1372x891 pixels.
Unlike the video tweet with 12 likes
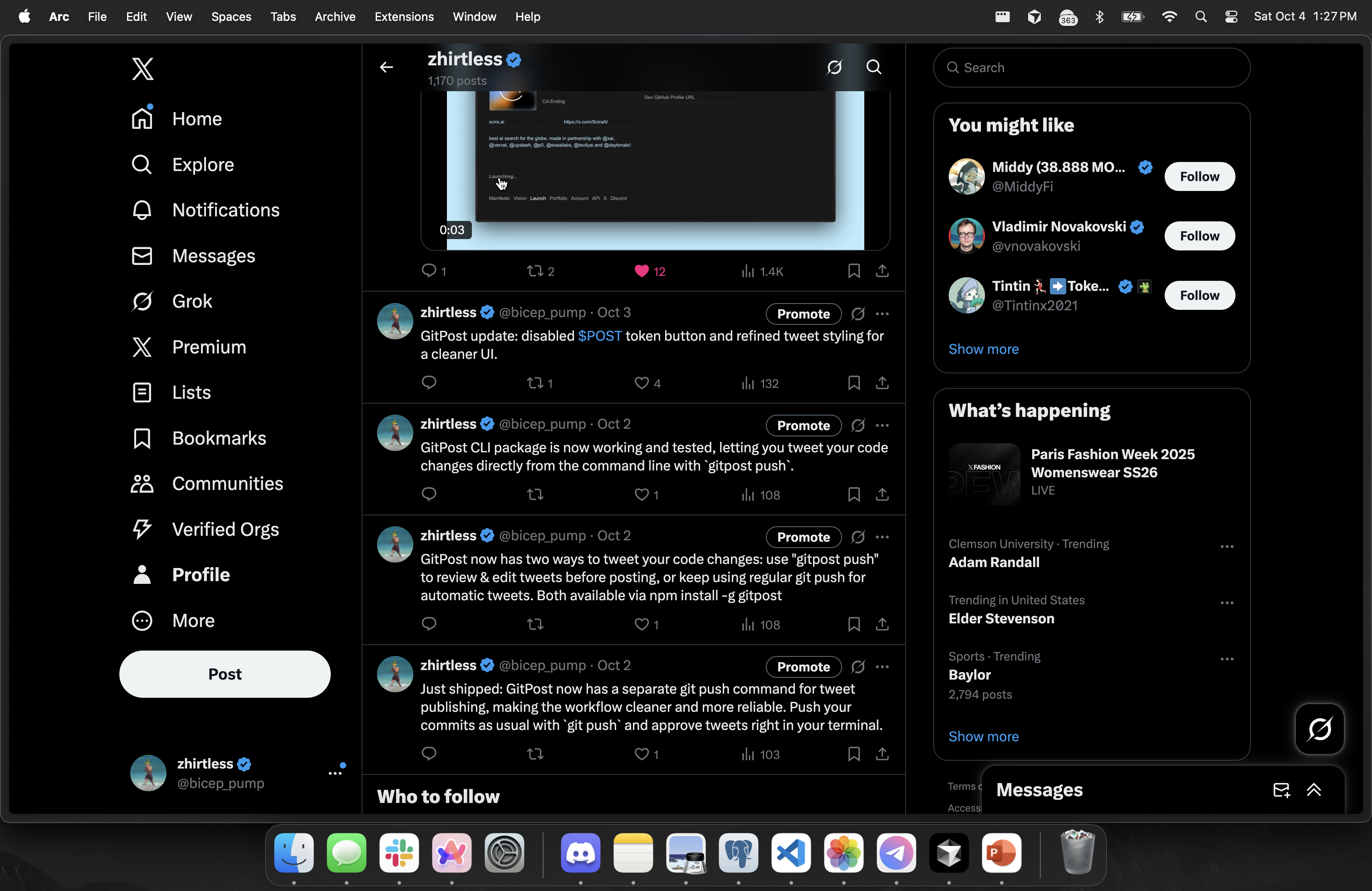pyautogui.click(x=641, y=271)
